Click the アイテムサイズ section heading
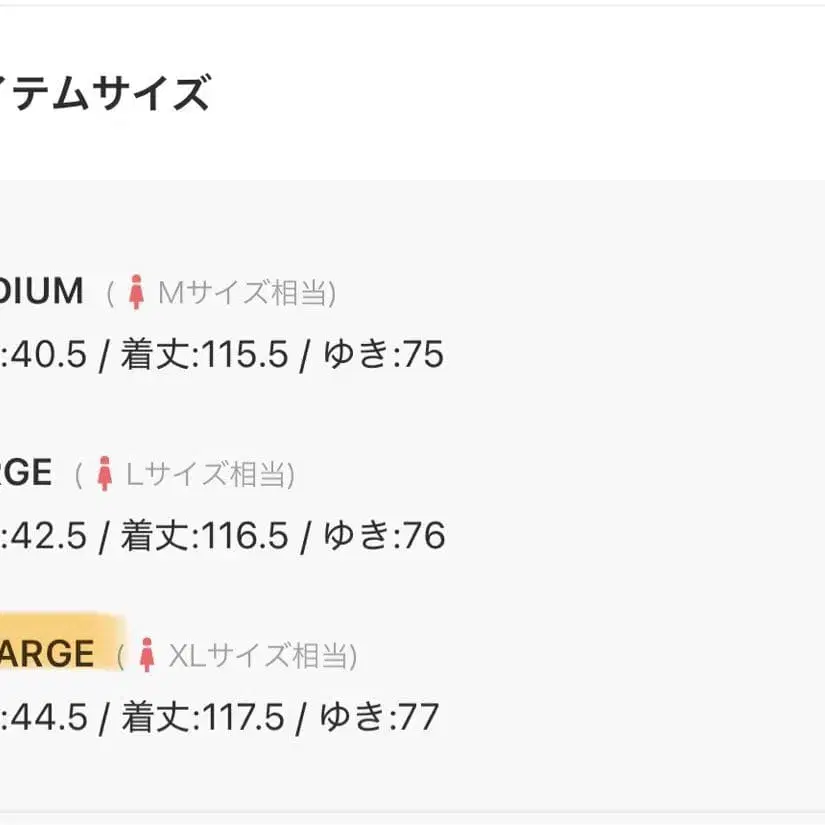 [105, 94]
